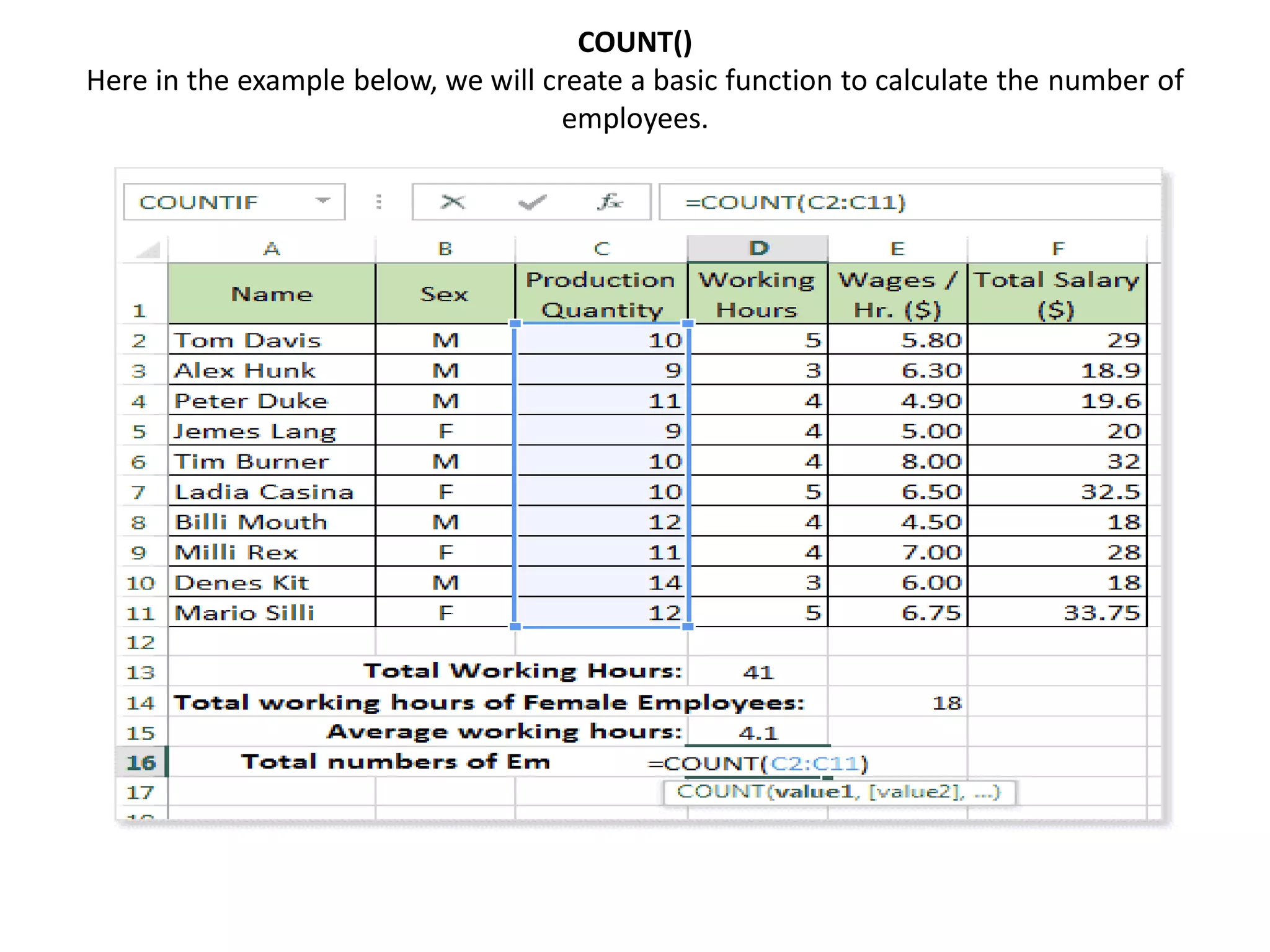Click the Total Working Hours: label
Image resolution: width=1270 pixels, height=952 pixels.
pyautogui.click(x=523, y=671)
